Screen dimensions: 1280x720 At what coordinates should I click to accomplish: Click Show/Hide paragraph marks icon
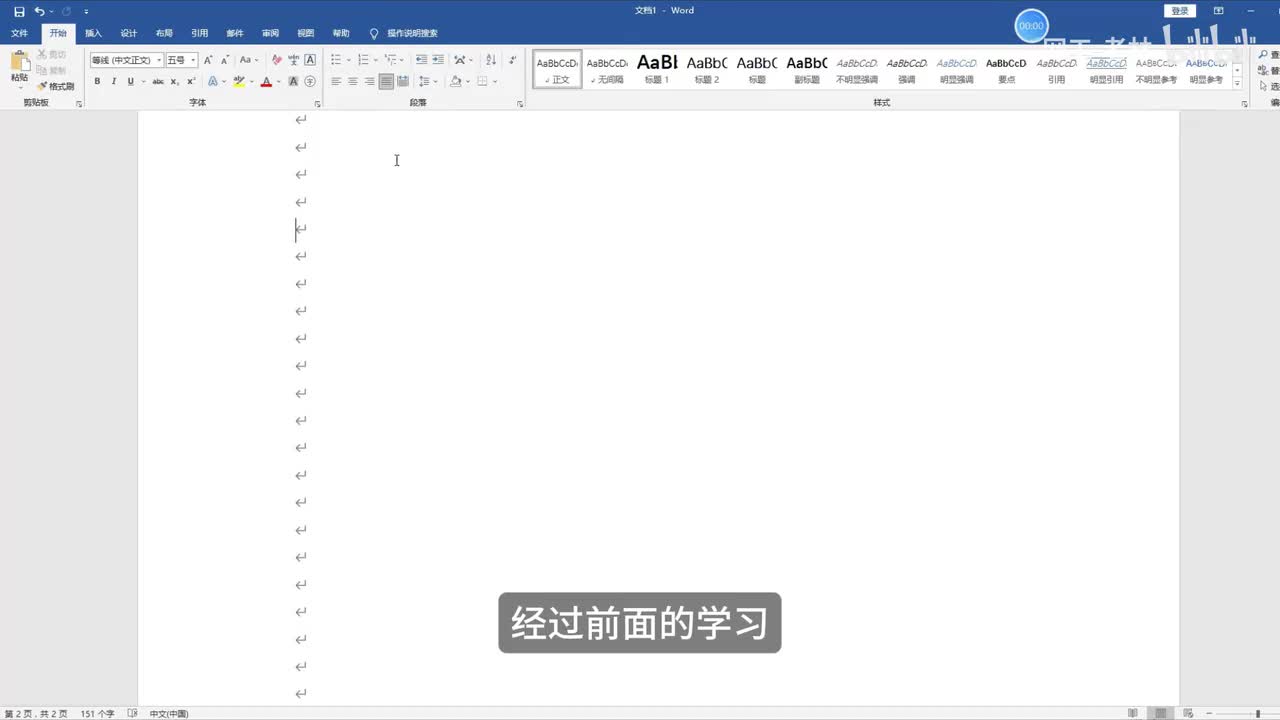click(513, 60)
